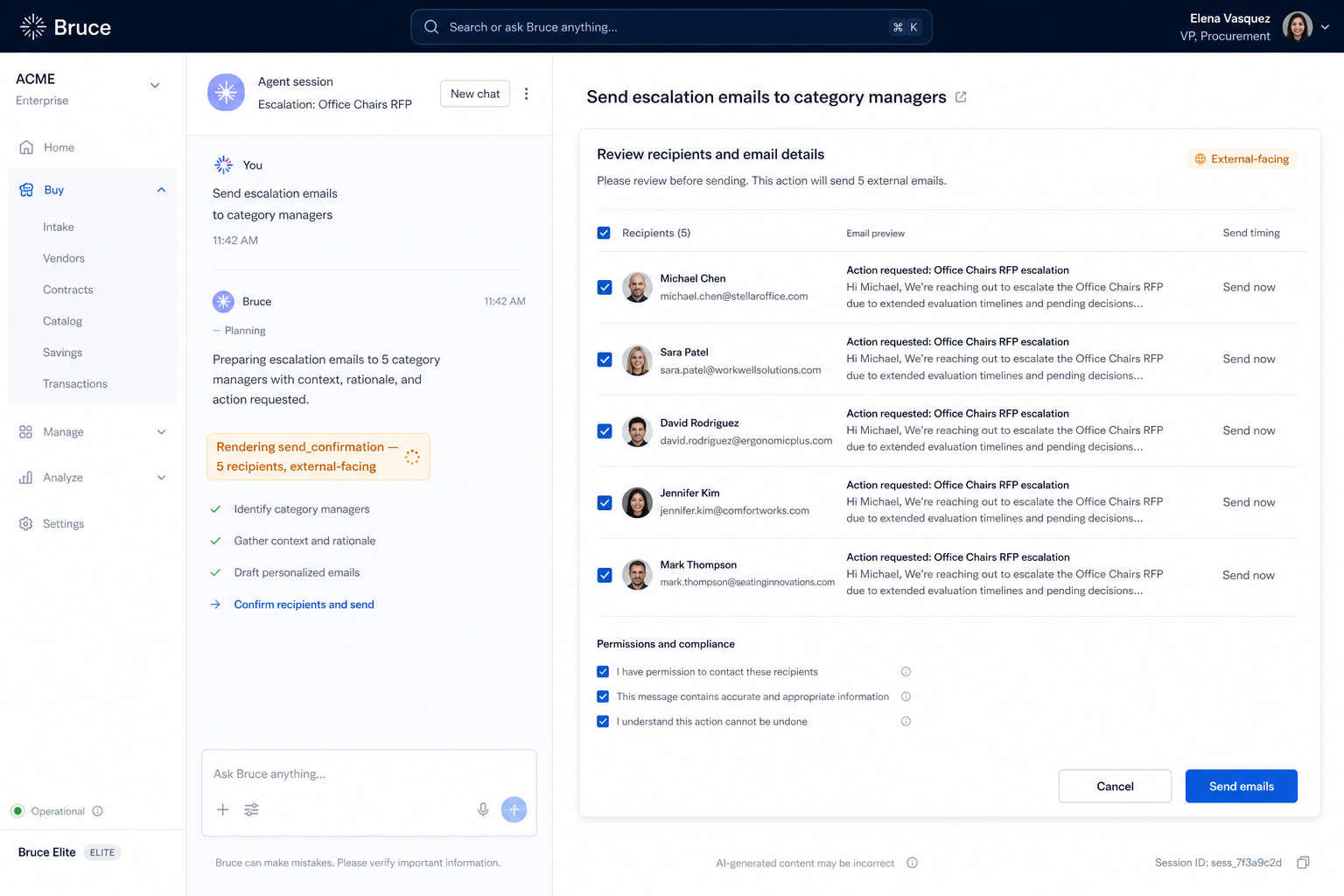
Task: Activate the microphone voice input
Action: [483, 809]
